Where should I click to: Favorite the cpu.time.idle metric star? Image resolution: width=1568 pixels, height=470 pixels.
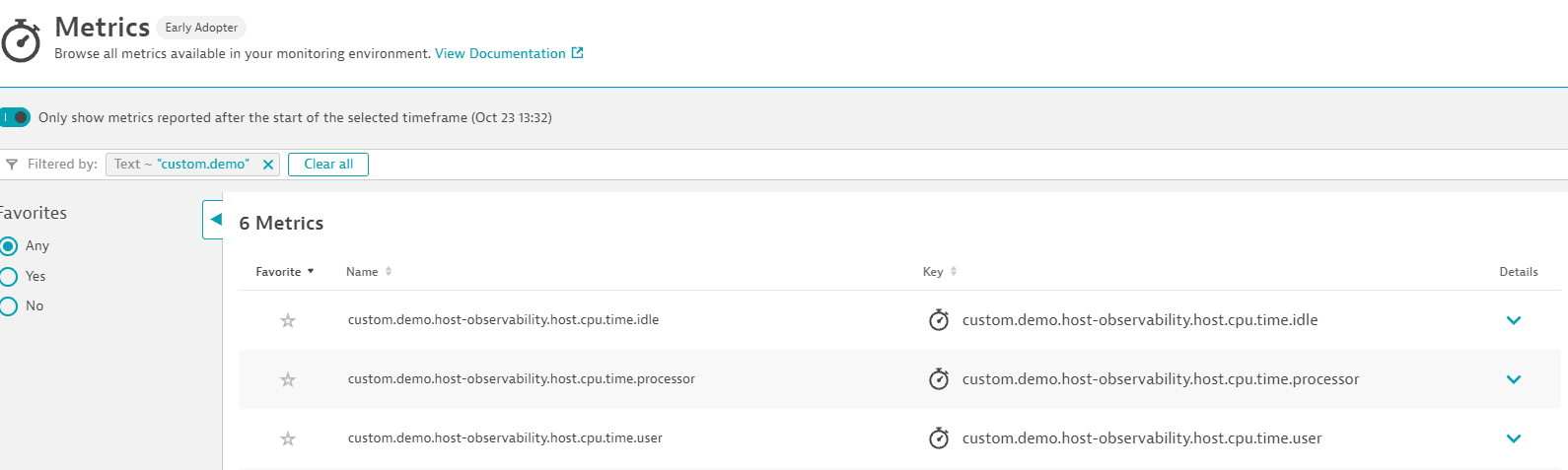coord(288,320)
